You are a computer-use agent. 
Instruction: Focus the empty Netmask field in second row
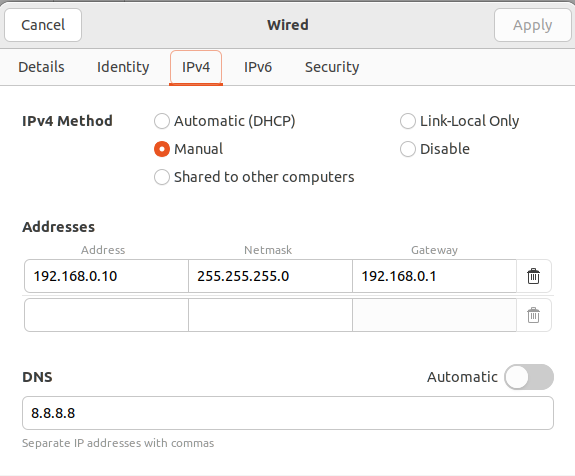(x=270, y=315)
